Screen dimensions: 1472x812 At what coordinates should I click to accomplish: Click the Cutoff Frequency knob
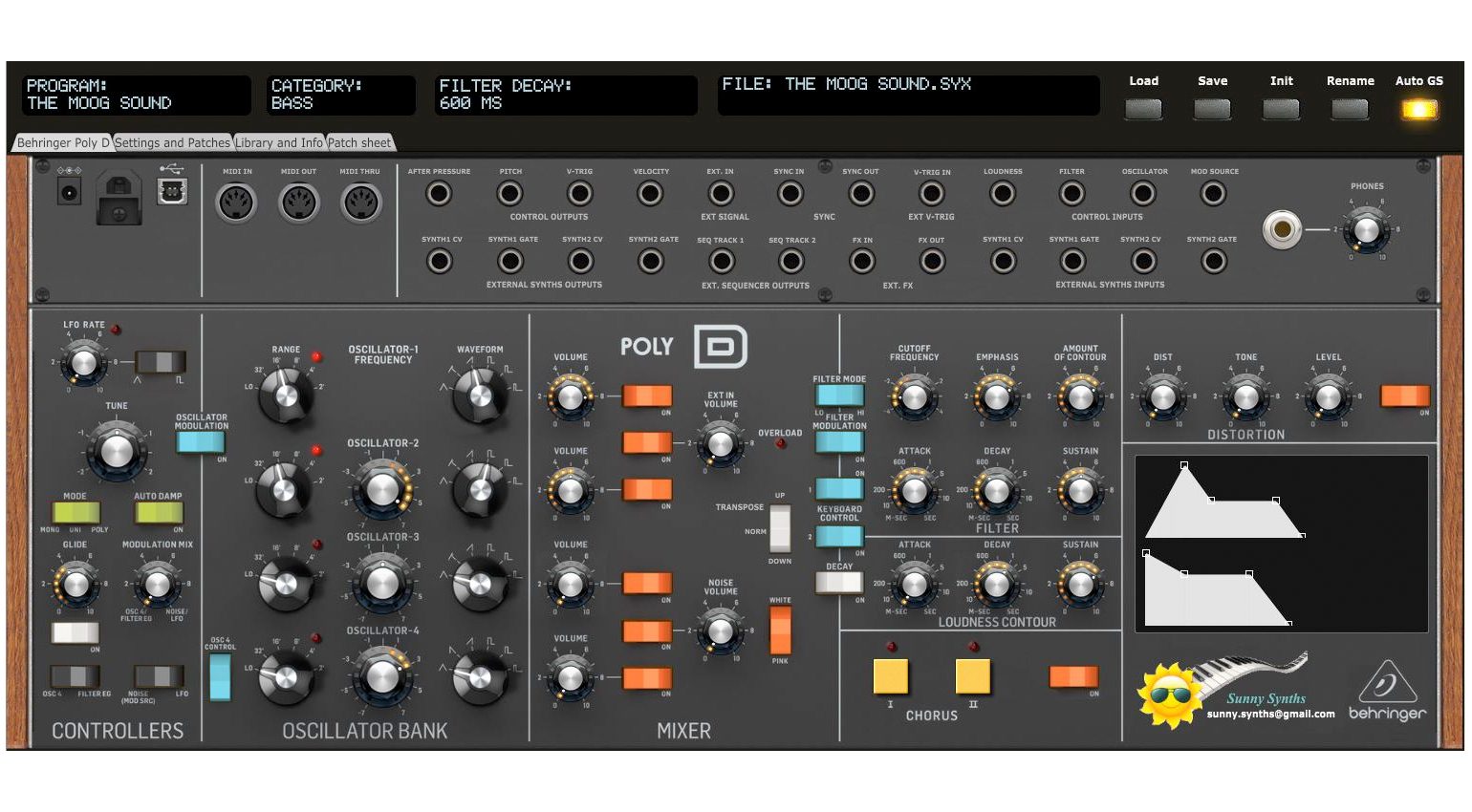tap(914, 396)
